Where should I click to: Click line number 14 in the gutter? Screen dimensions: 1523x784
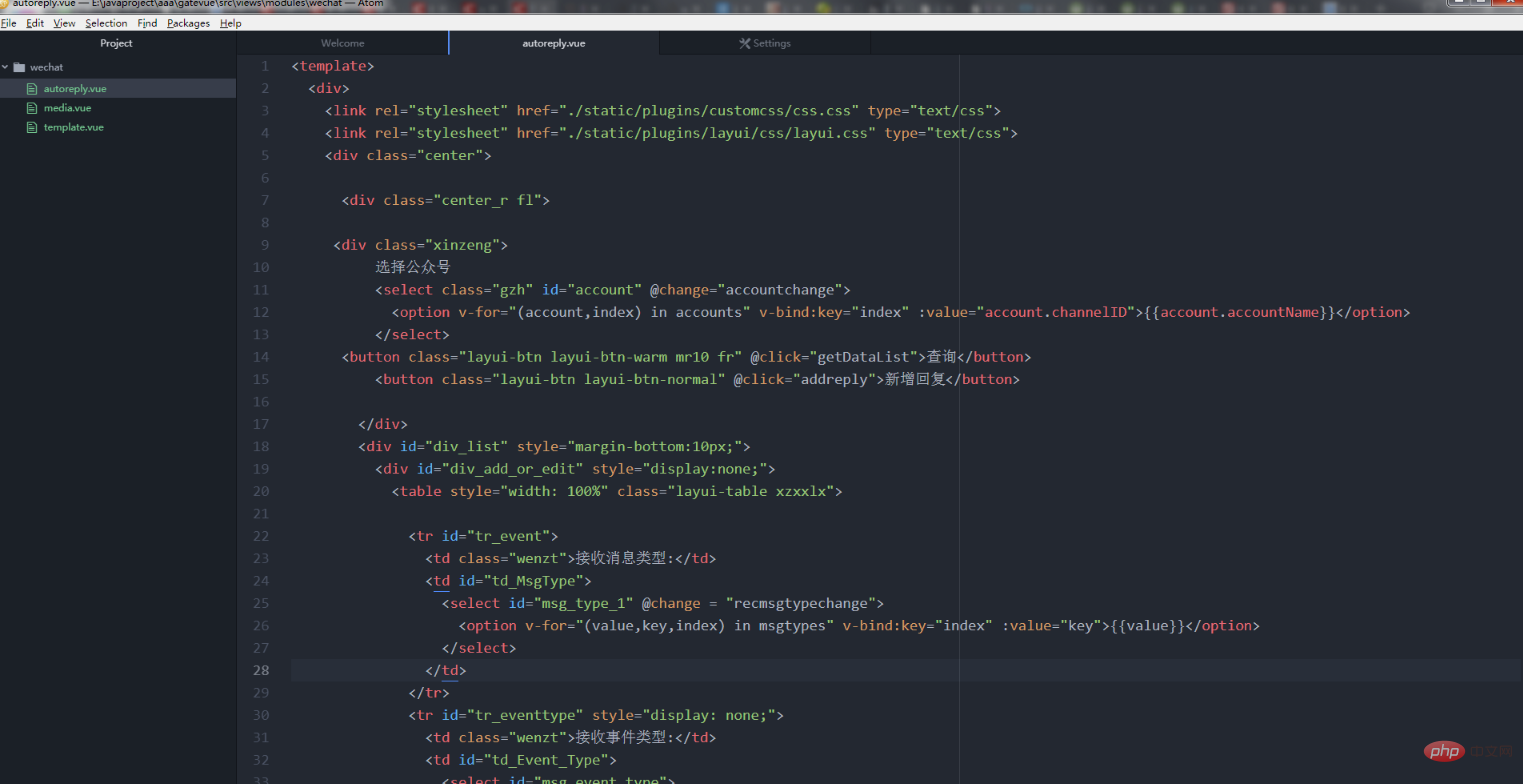(x=261, y=357)
